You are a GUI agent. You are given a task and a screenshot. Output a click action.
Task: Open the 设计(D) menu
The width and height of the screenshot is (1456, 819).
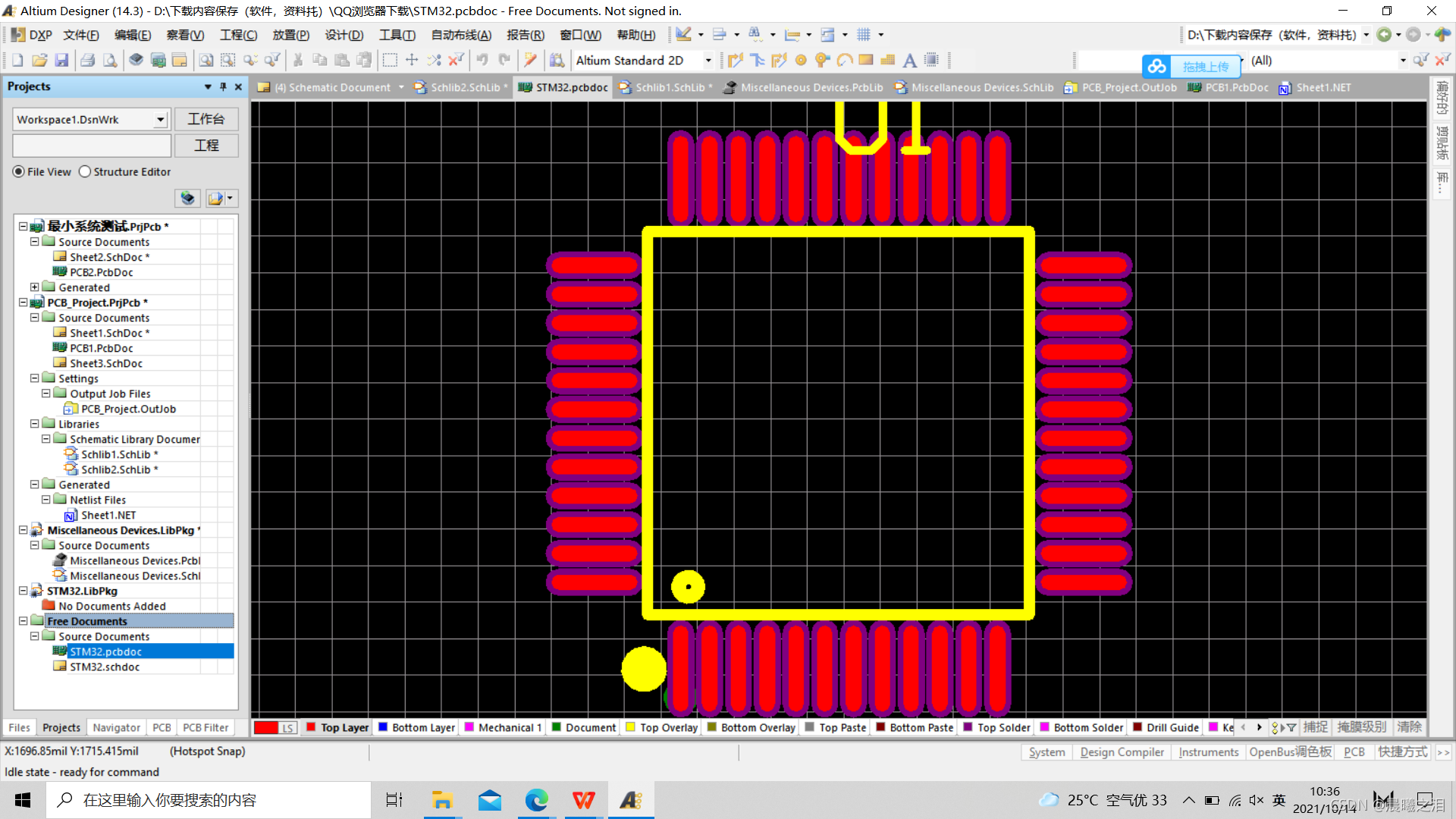pos(344,35)
